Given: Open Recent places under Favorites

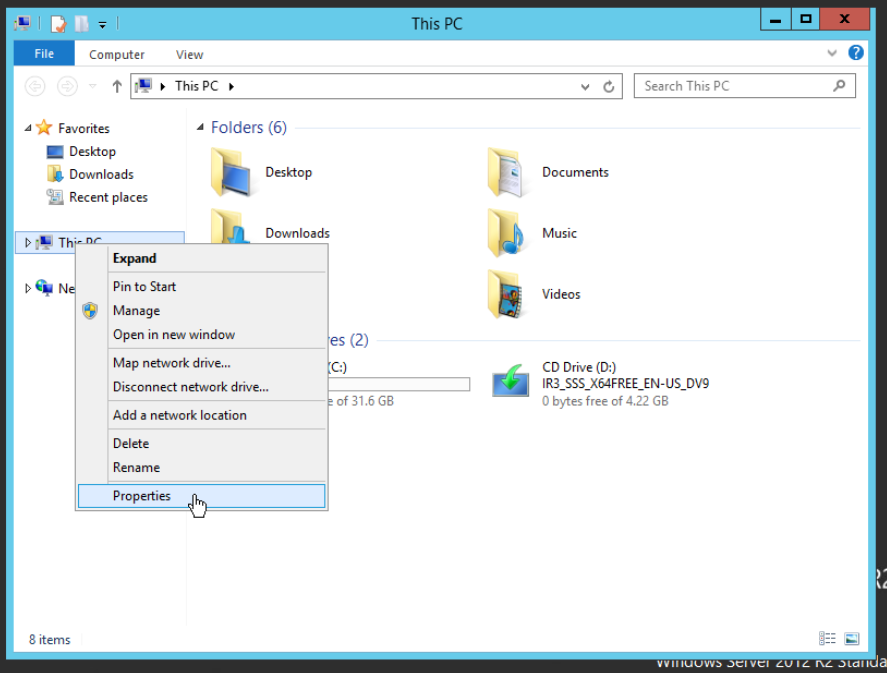Looking at the screenshot, I should [108, 198].
